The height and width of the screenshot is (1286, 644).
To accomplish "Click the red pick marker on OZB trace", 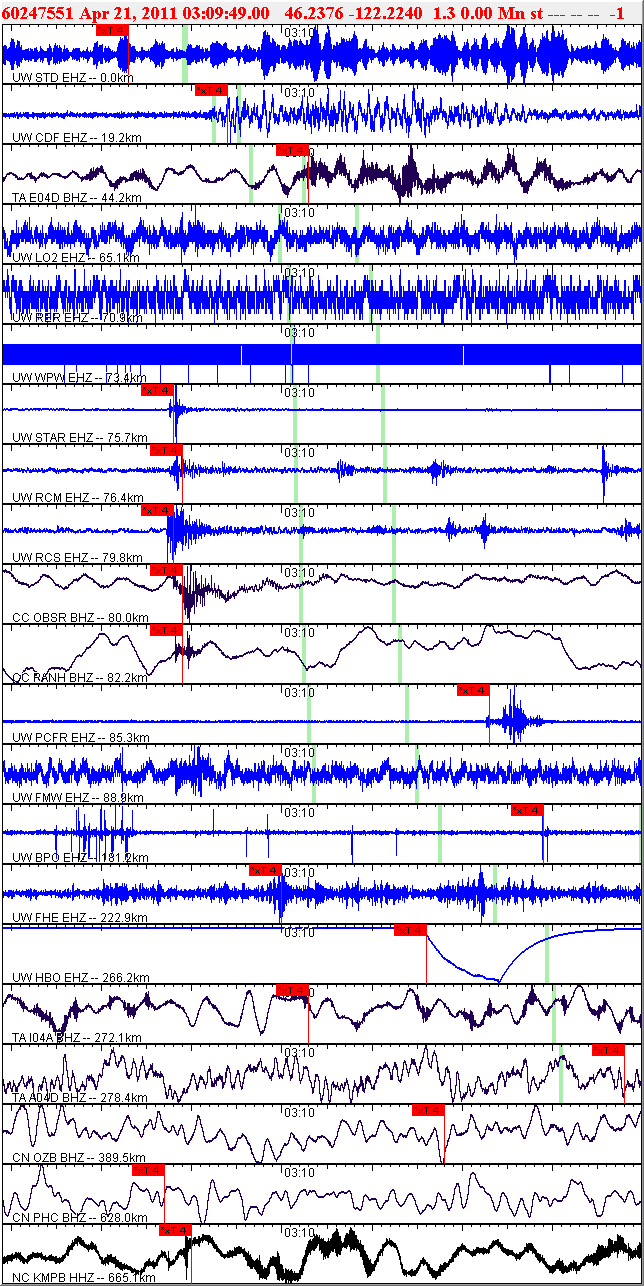I will coord(428,1110).
